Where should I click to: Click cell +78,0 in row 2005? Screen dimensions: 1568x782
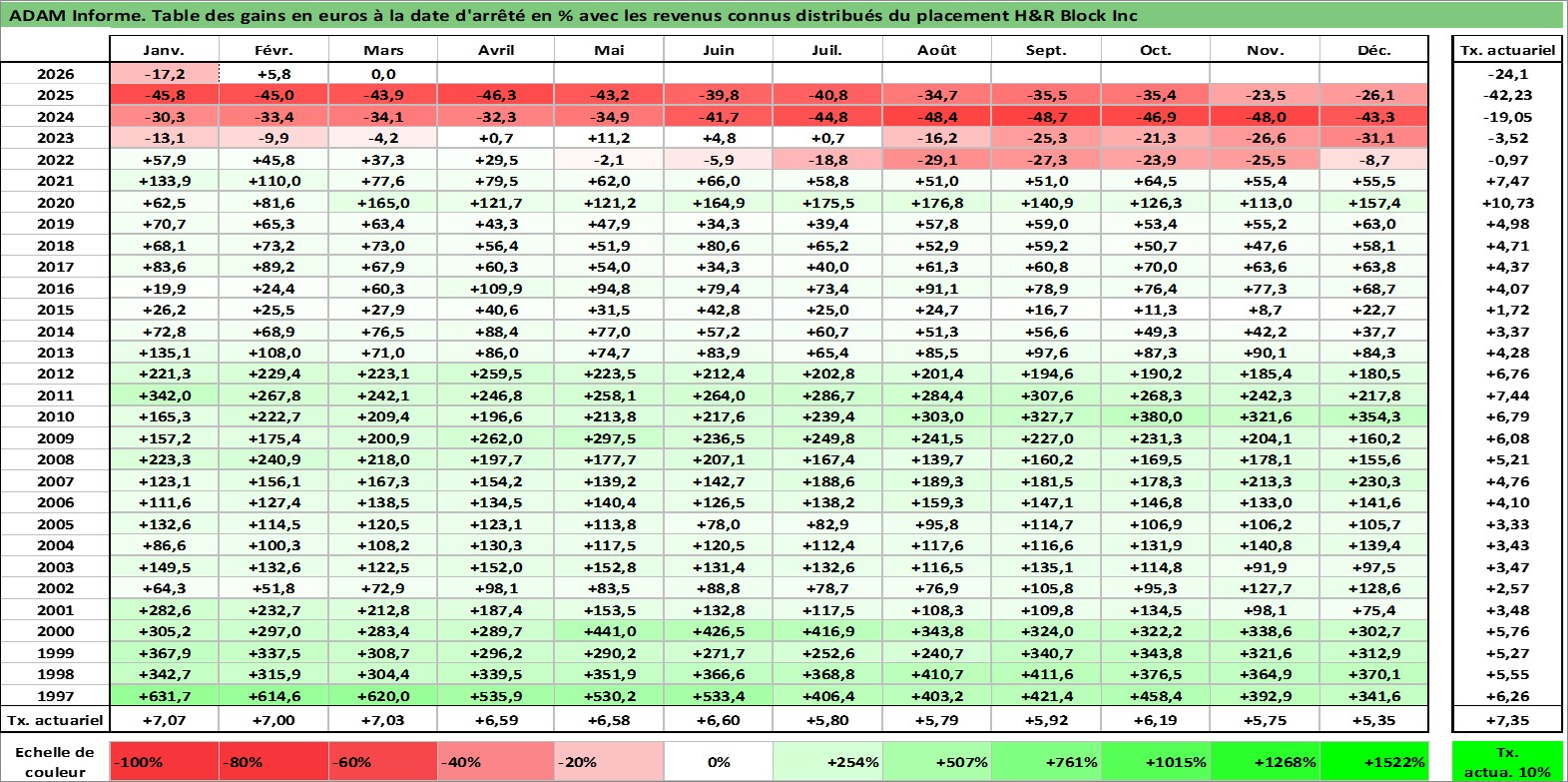[x=719, y=524]
